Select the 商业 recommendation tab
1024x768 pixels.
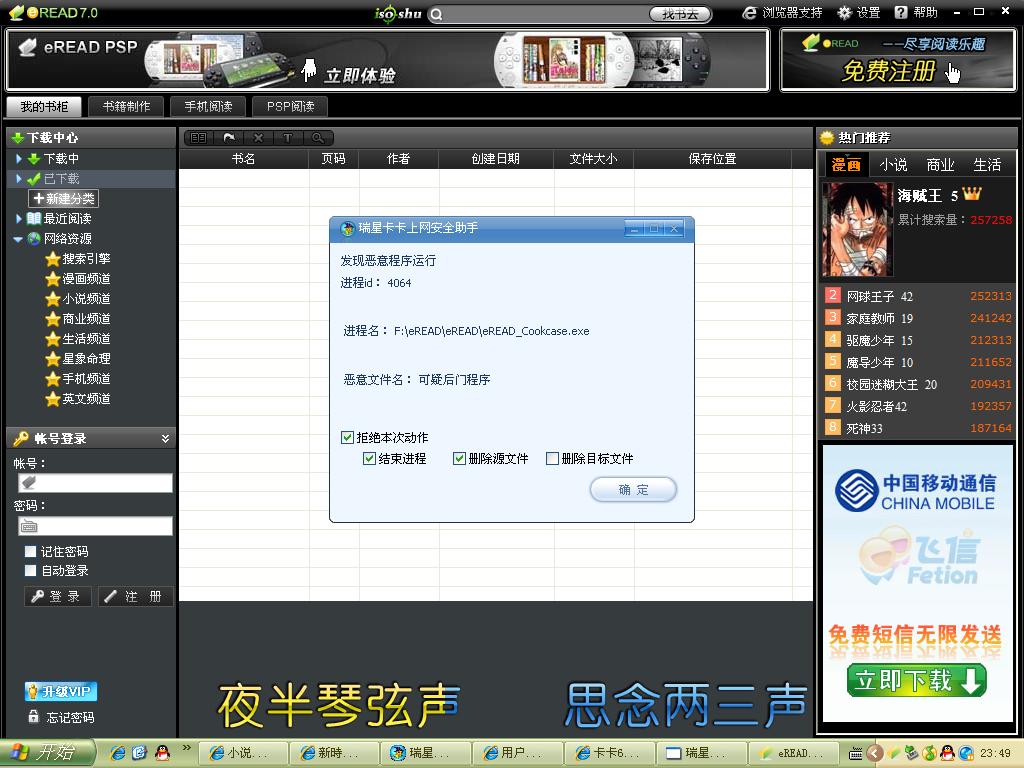(940, 165)
